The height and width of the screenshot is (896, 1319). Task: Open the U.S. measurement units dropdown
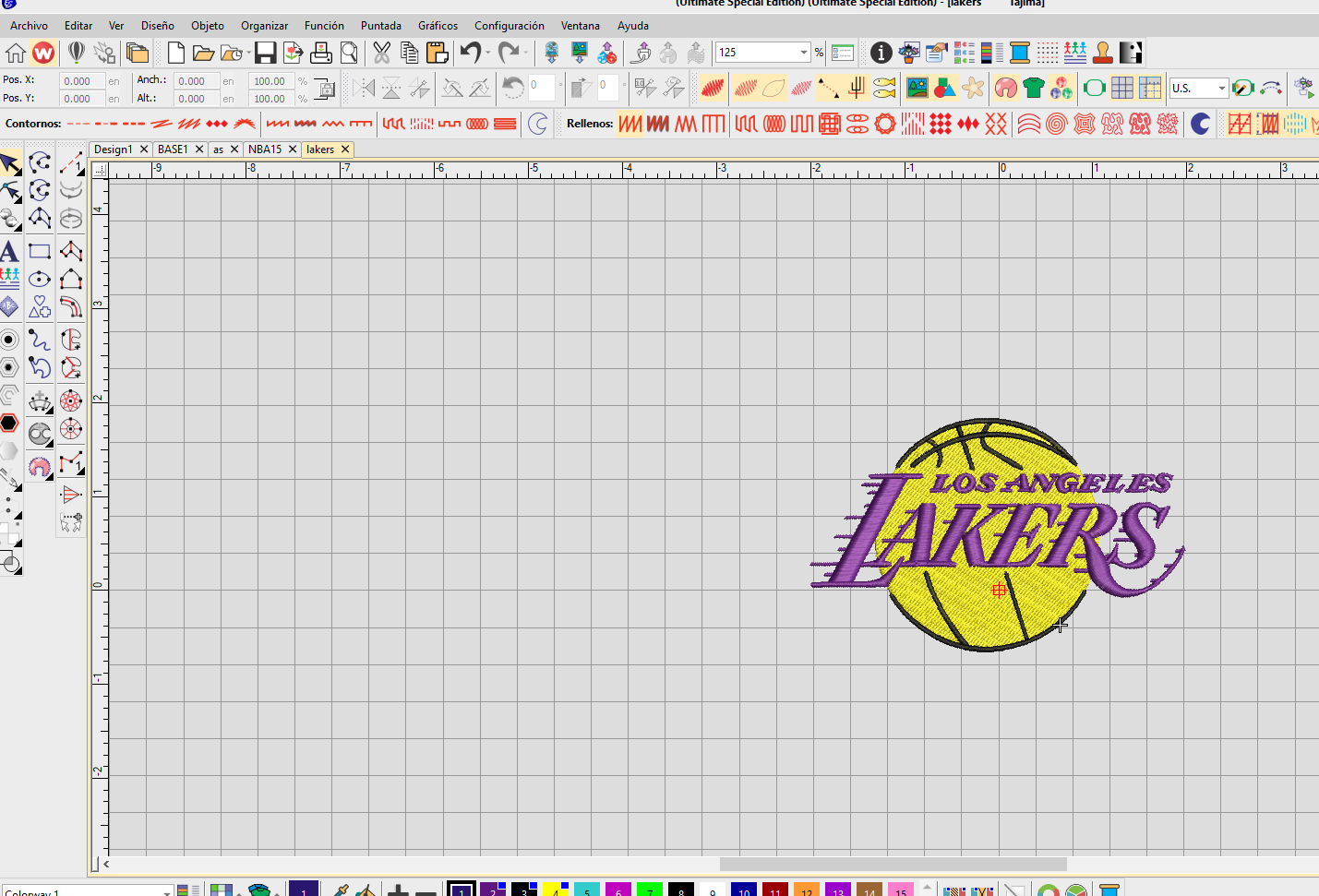click(1221, 89)
